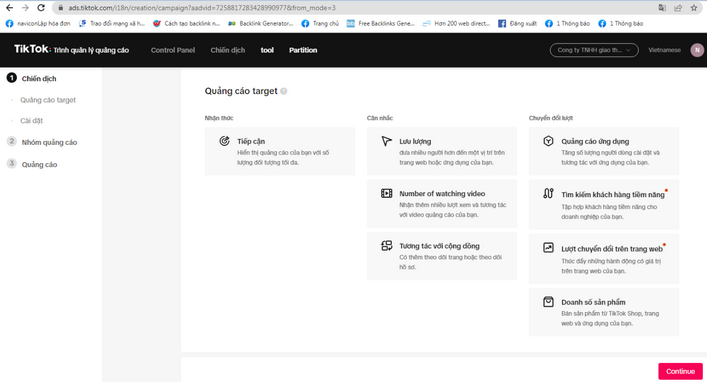This screenshot has height=382, width=707.
Task: Click the Continue button
Action: tap(680, 371)
